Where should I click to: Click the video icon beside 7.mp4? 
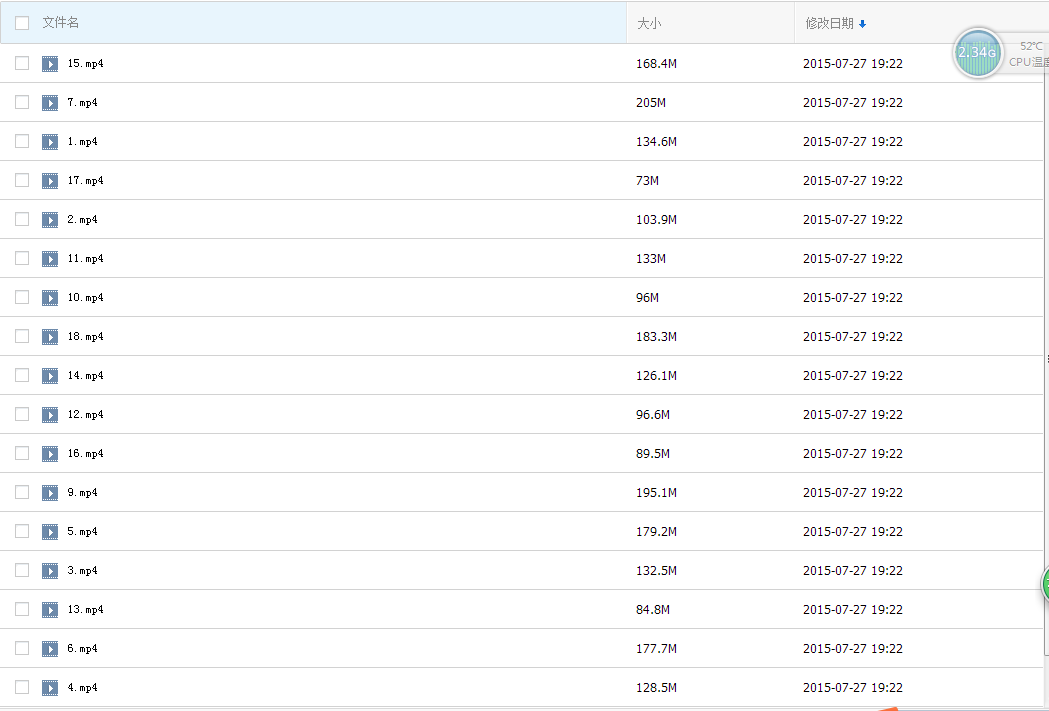click(50, 103)
